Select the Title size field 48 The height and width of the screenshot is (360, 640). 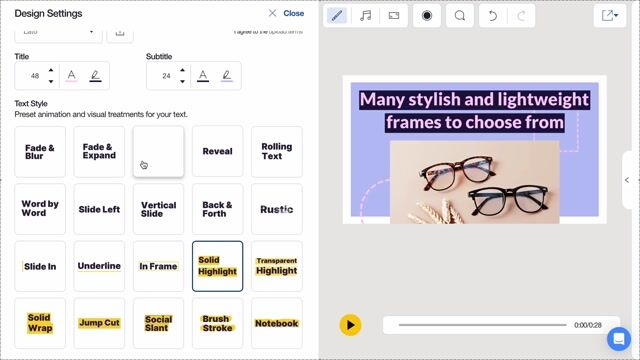(35, 76)
